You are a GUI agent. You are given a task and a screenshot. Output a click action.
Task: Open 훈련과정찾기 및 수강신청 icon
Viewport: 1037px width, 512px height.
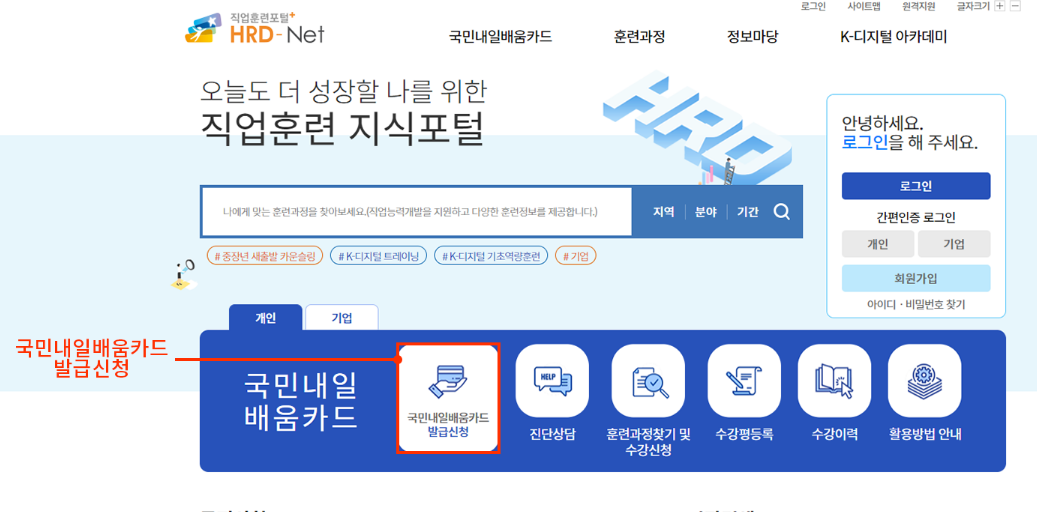tap(648, 380)
